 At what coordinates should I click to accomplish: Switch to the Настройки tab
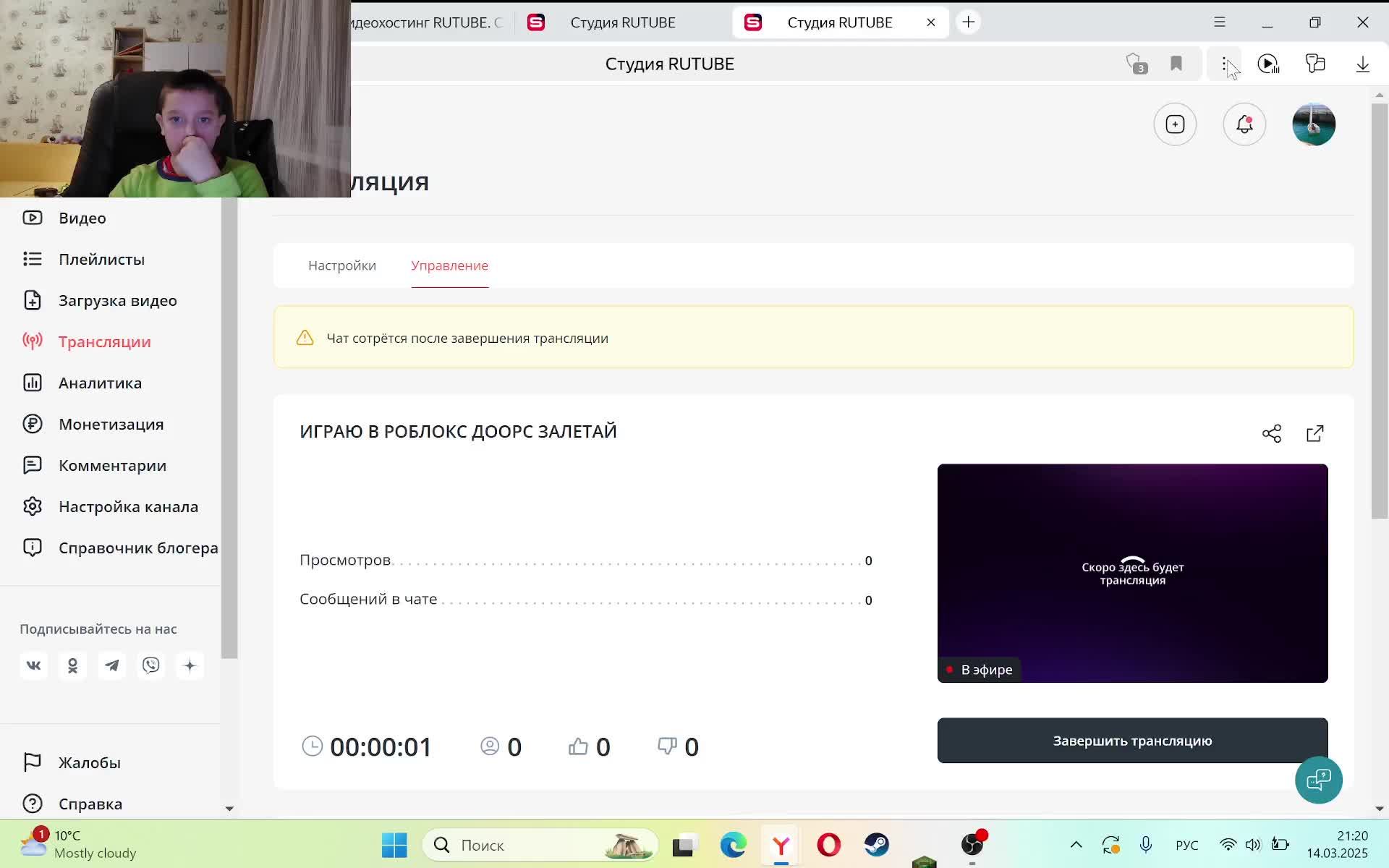342,265
